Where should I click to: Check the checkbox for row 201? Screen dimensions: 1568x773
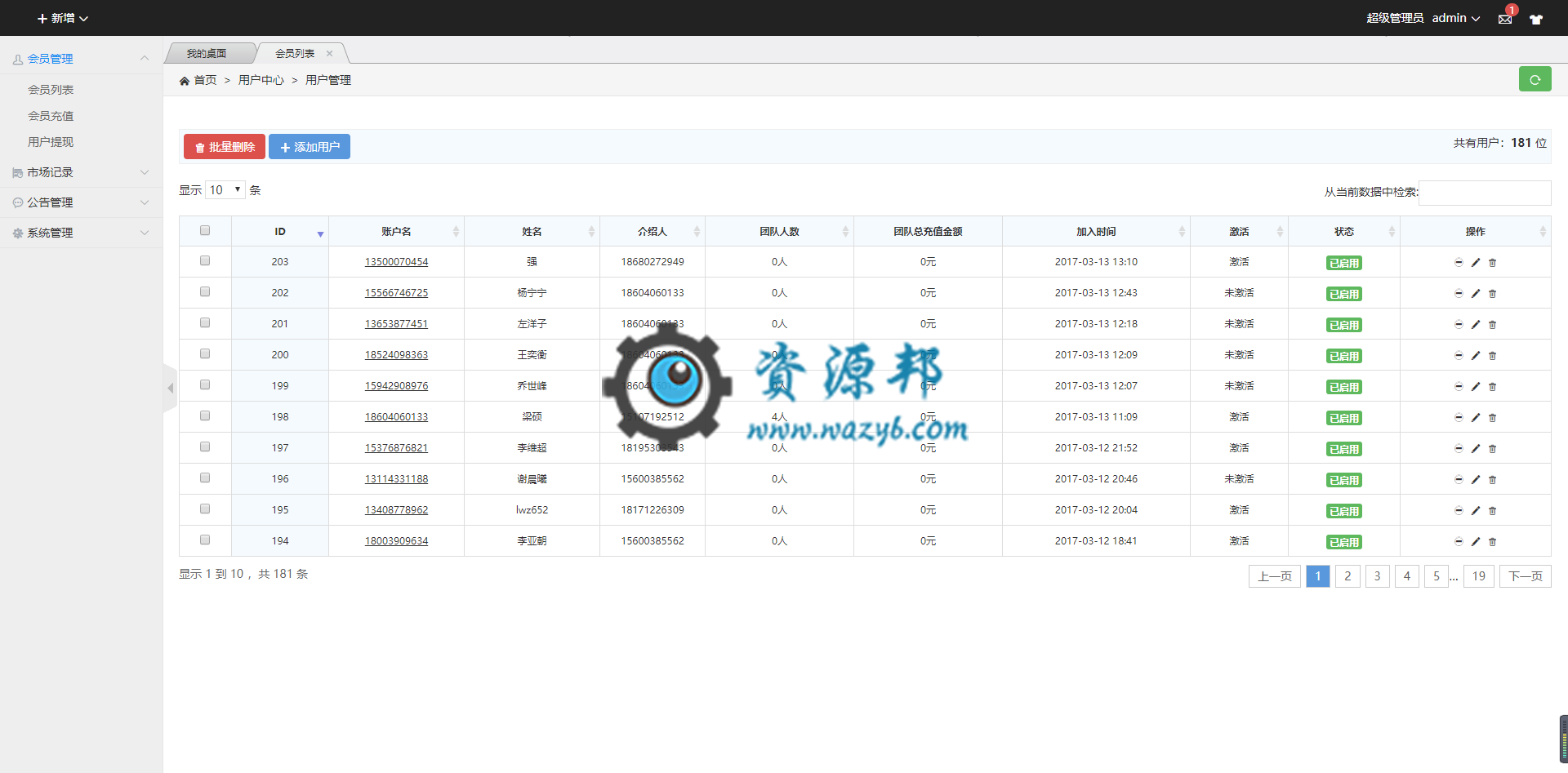click(x=205, y=322)
